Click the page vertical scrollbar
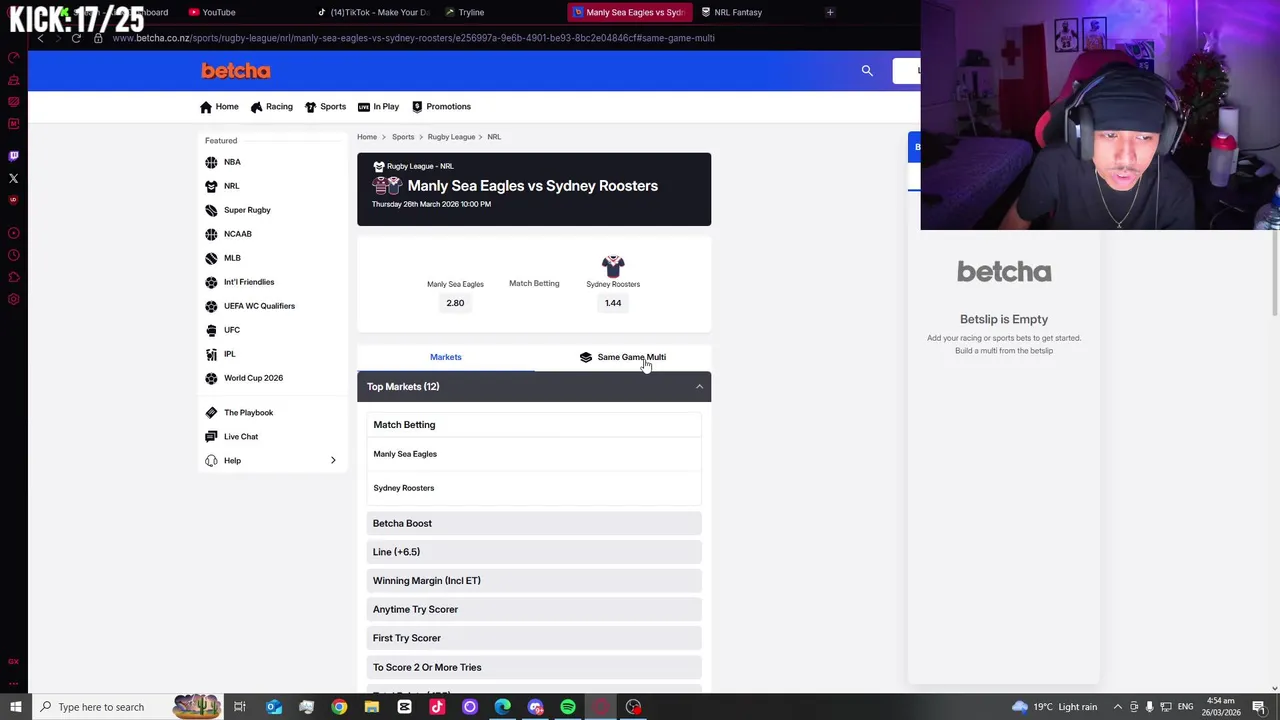 pyautogui.click(x=1275, y=271)
